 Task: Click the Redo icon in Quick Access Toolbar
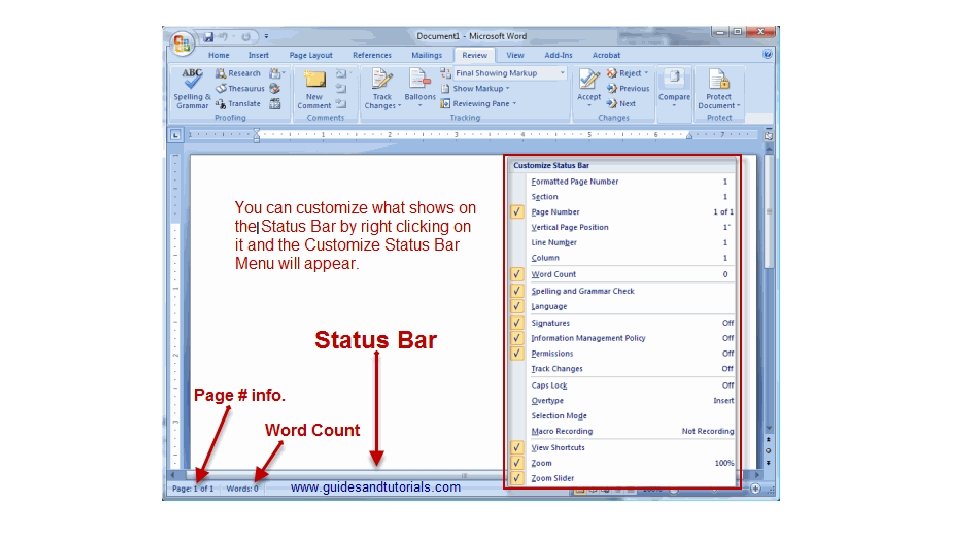point(246,37)
